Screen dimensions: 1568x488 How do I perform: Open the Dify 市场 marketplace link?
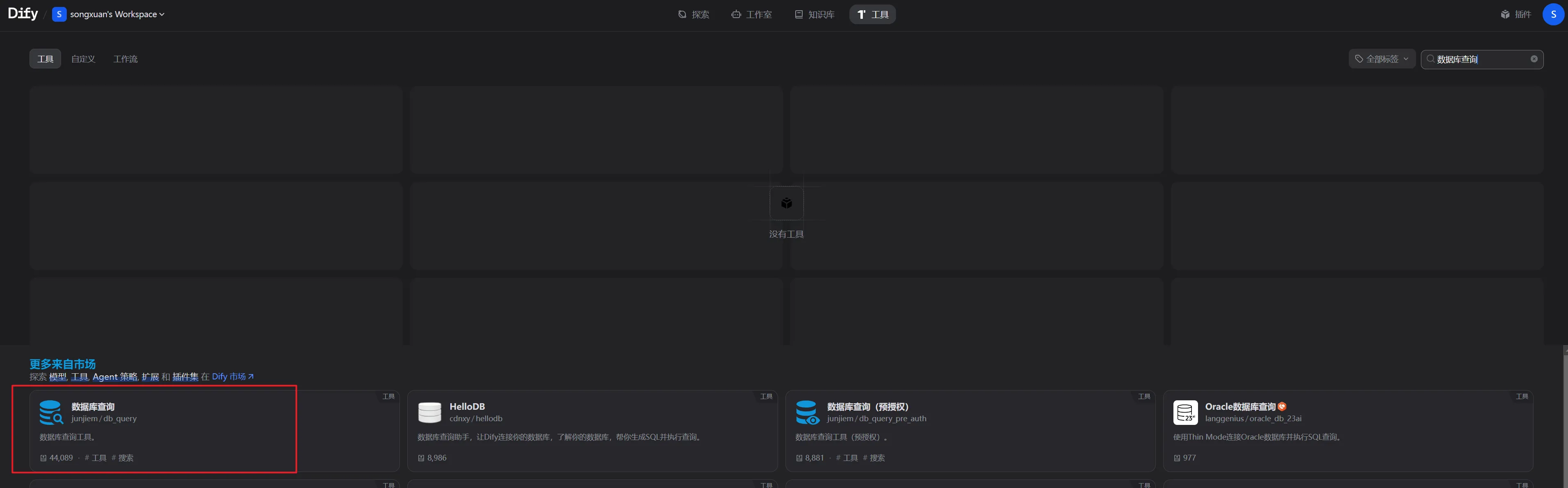(x=233, y=377)
